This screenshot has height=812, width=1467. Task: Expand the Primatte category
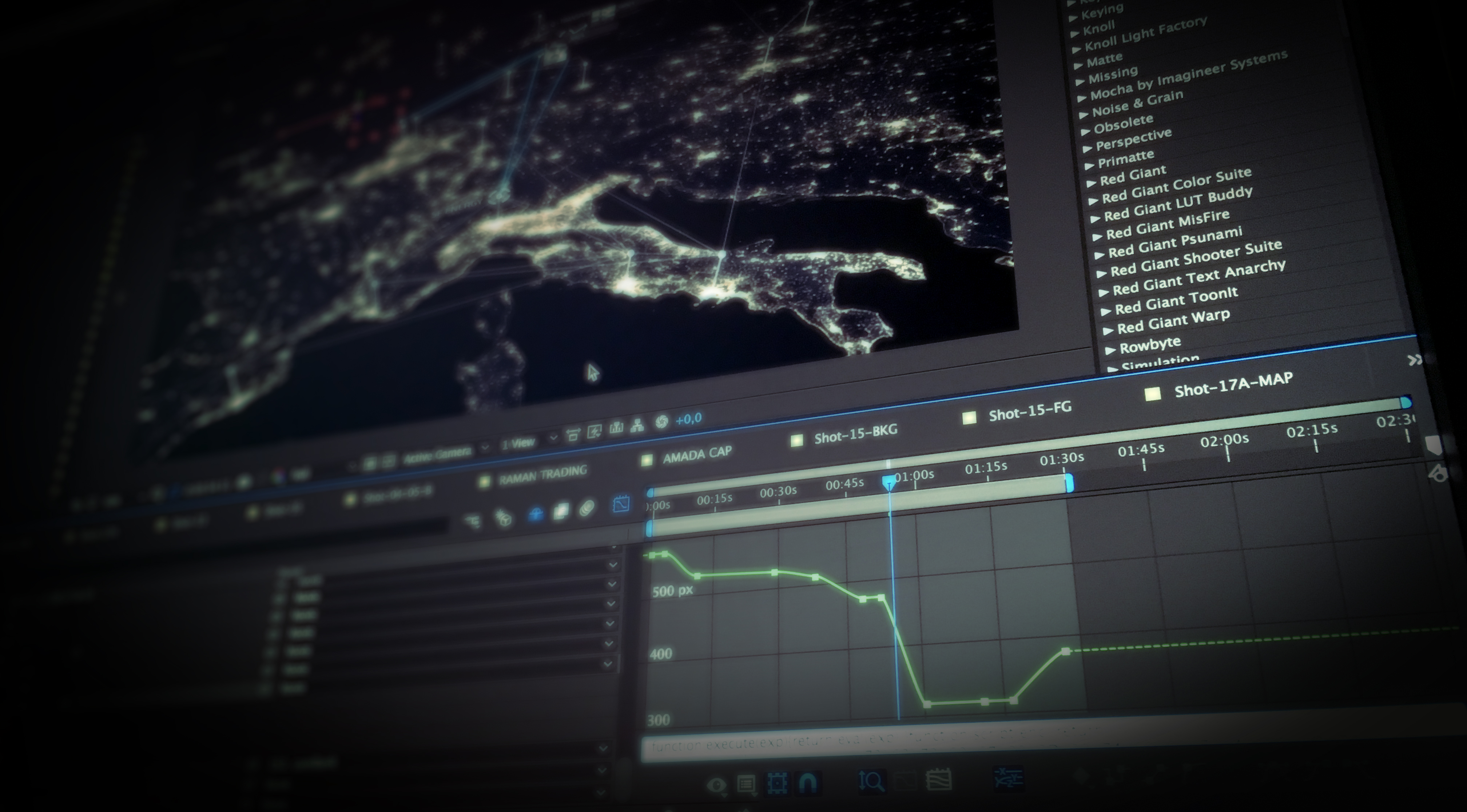[x=1089, y=165]
